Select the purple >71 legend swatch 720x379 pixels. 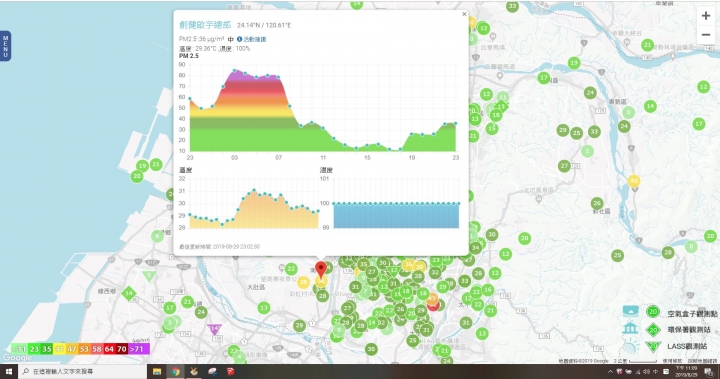139,349
